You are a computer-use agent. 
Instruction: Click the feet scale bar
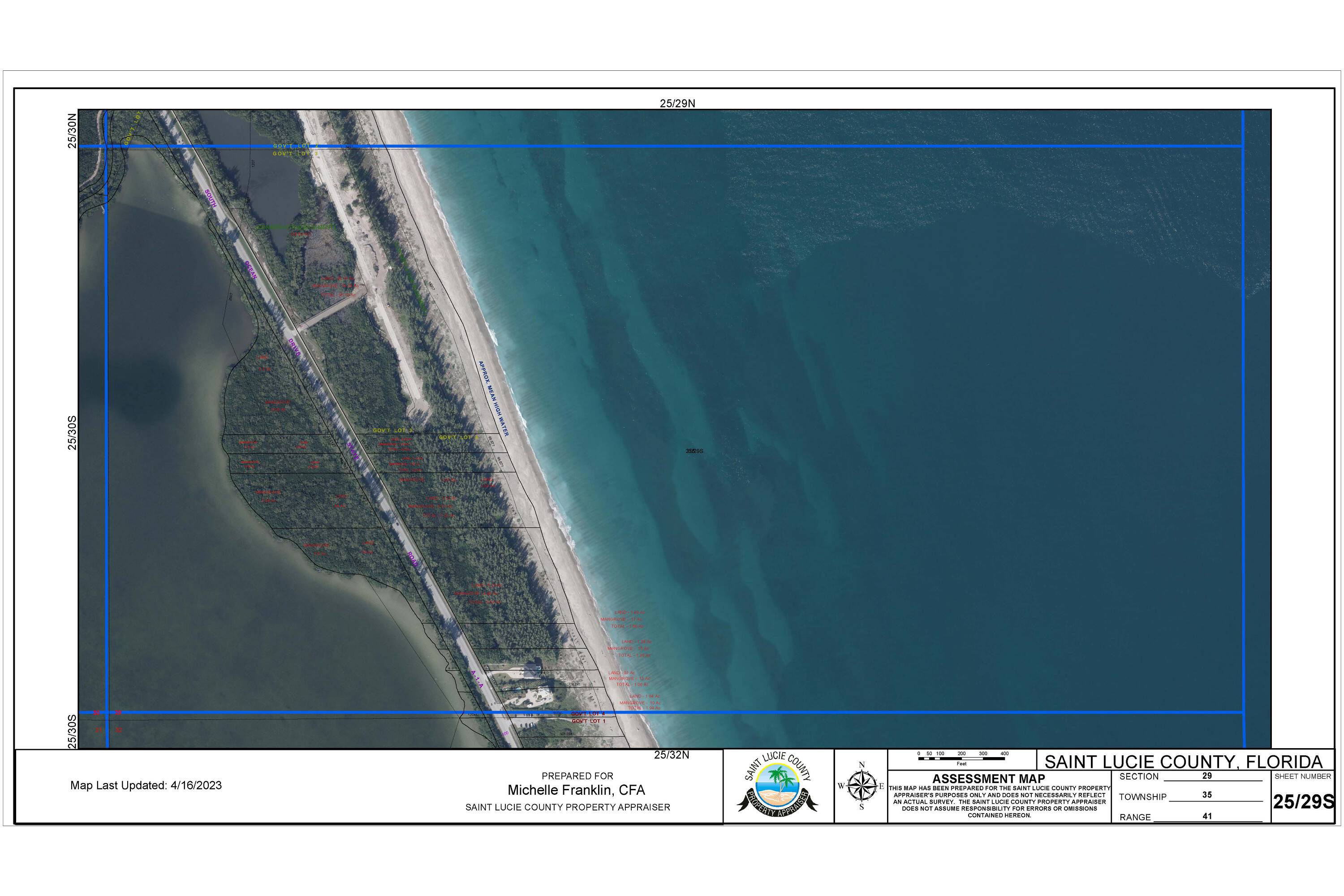pyautogui.click(x=961, y=758)
